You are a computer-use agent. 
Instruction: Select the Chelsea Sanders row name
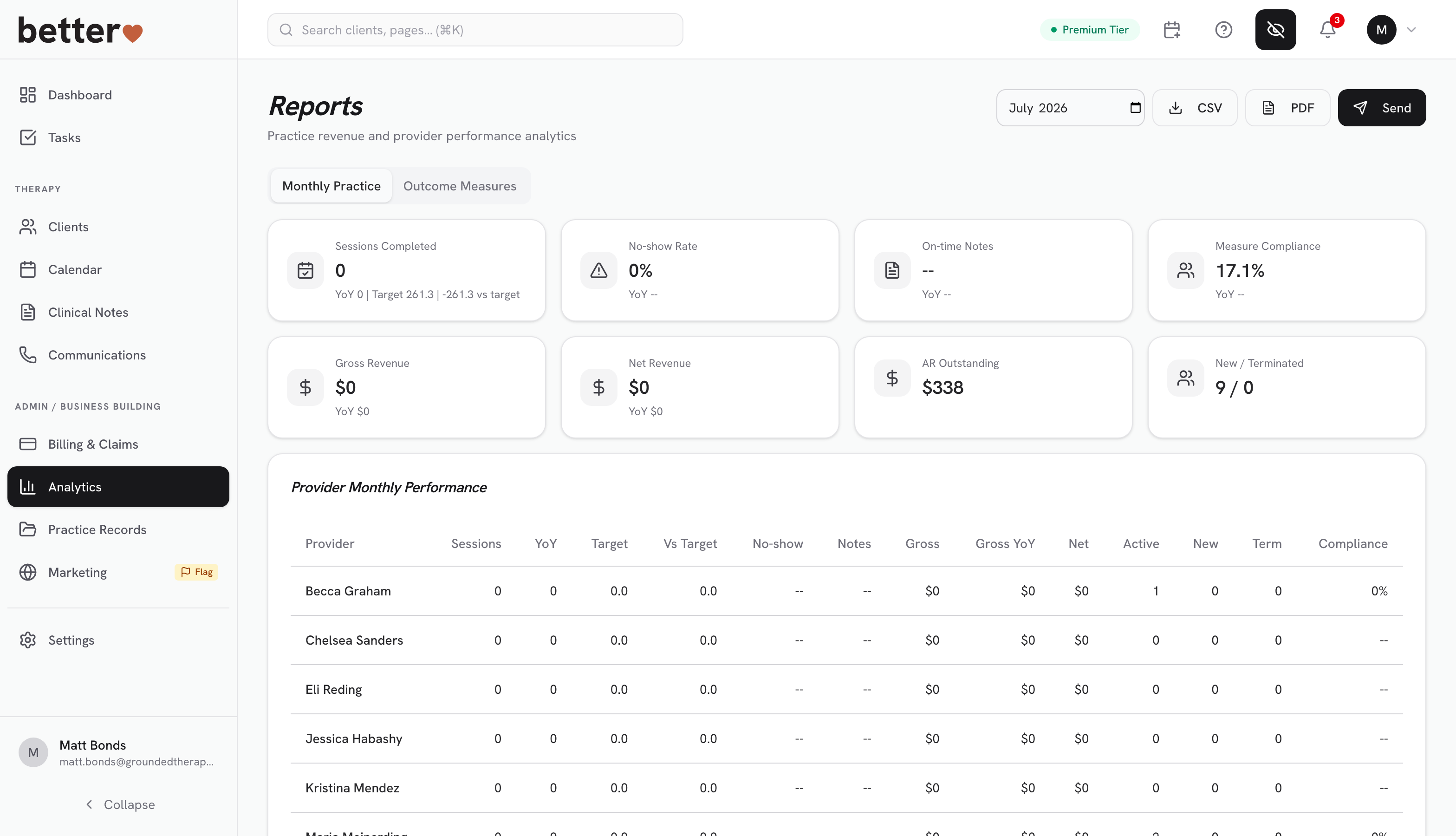[354, 640]
